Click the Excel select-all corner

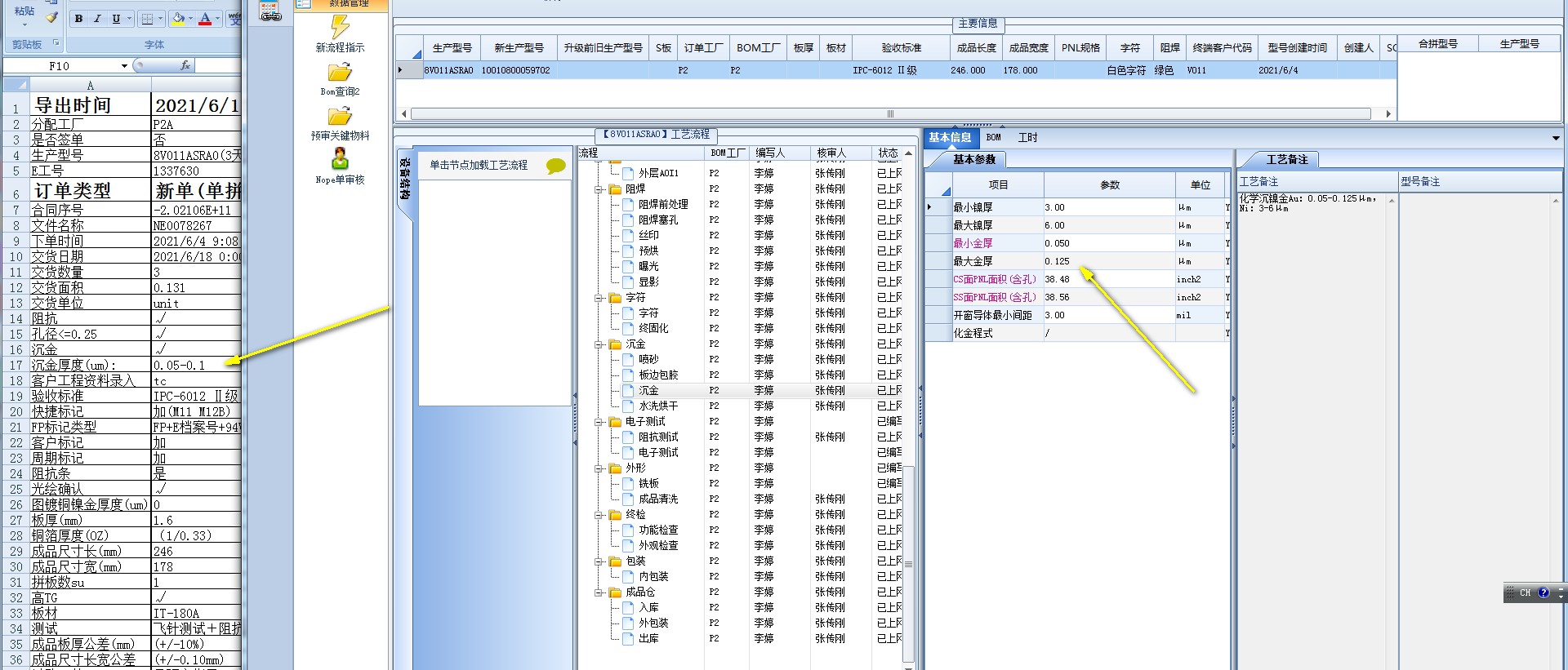click(16, 85)
